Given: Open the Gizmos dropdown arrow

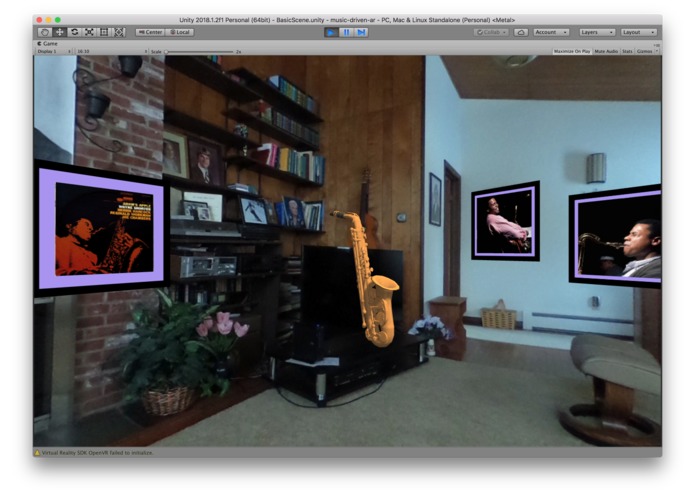Looking at the screenshot, I should tap(657, 51).
